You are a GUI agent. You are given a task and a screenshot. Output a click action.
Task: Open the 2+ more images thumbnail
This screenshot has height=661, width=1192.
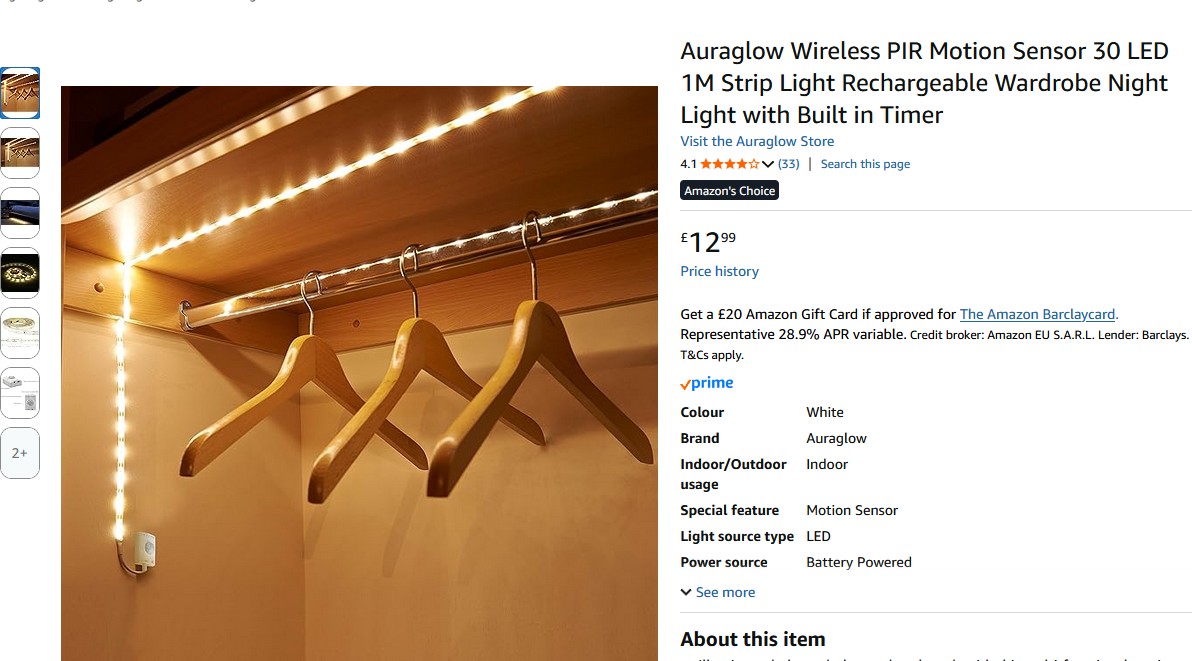[x=20, y=453]
